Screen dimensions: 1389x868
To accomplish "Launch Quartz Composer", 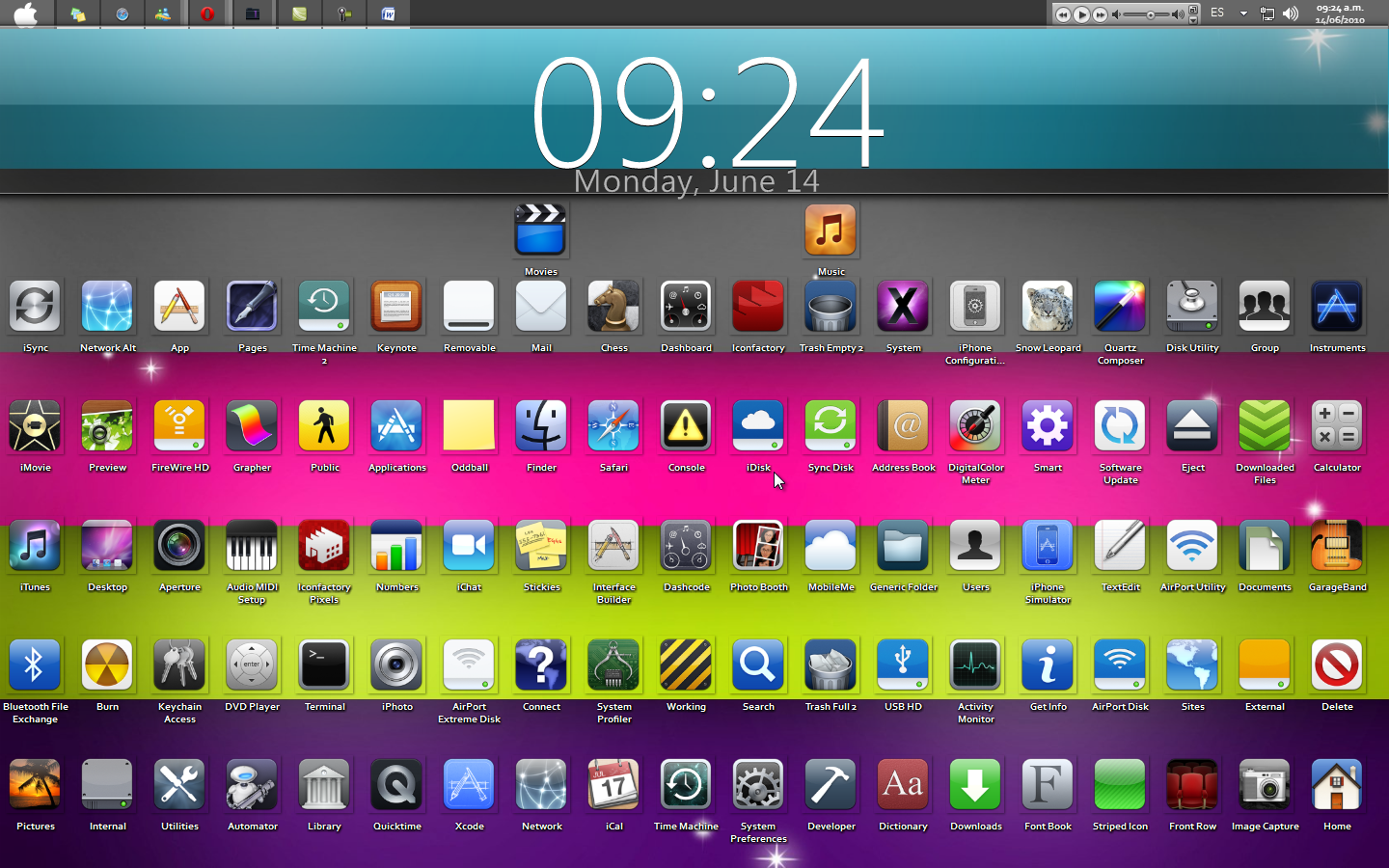I will 1120,306.
